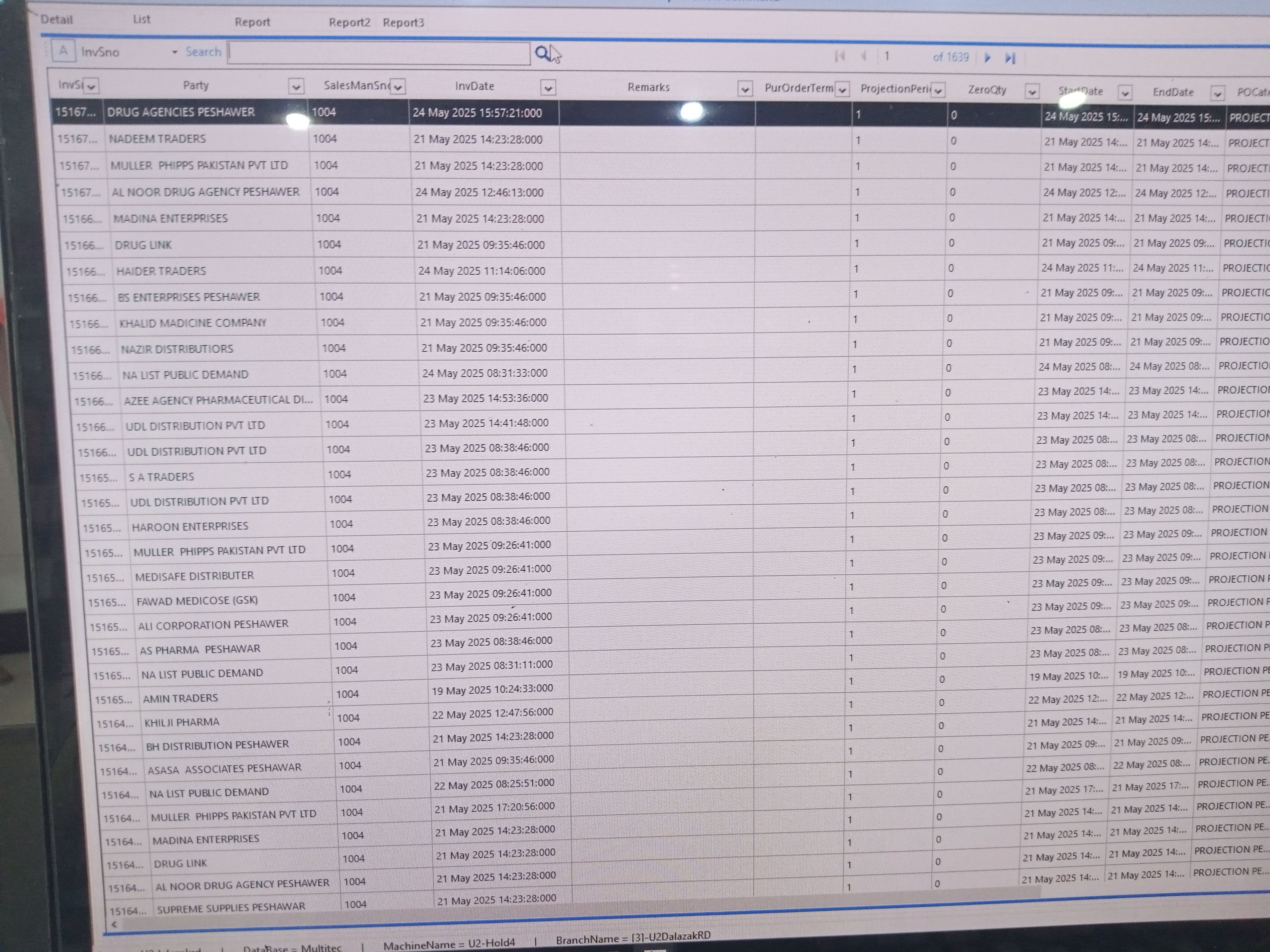
Task: Open the SalesManSno column filter dropdown
Action: pyautogui.click(x=397, y=87)
